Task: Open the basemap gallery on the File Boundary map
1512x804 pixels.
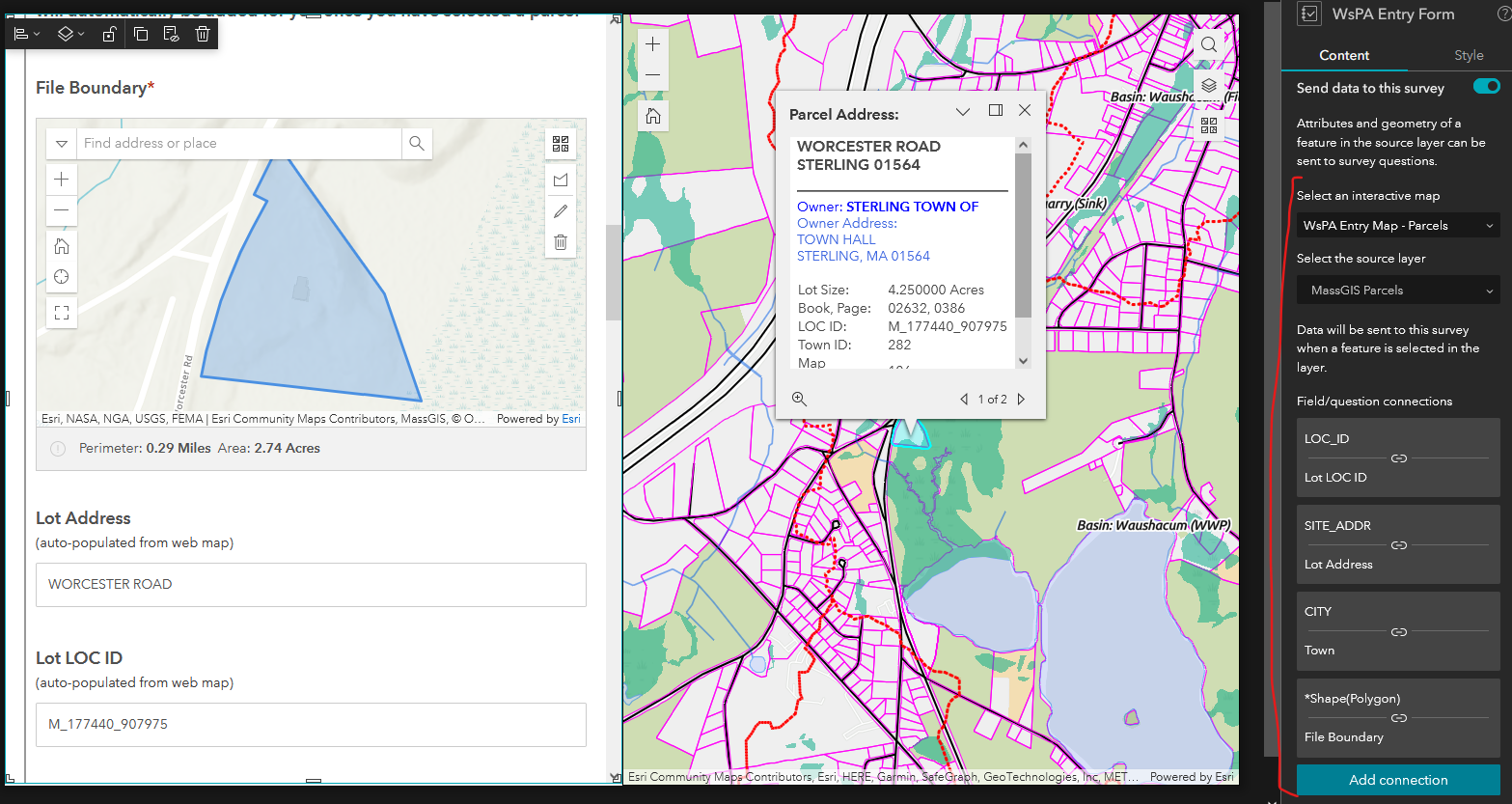Action: point(560,143)
